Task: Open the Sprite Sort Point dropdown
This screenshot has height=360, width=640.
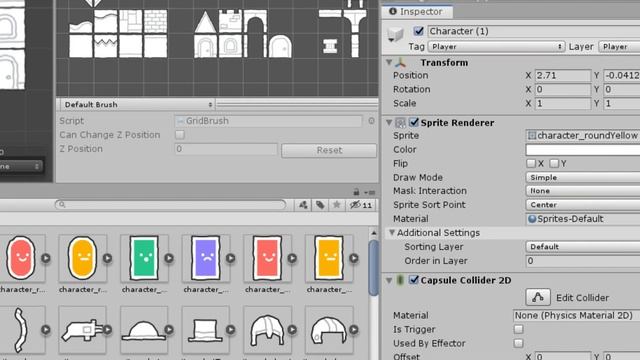Action: tap(583, 205)
